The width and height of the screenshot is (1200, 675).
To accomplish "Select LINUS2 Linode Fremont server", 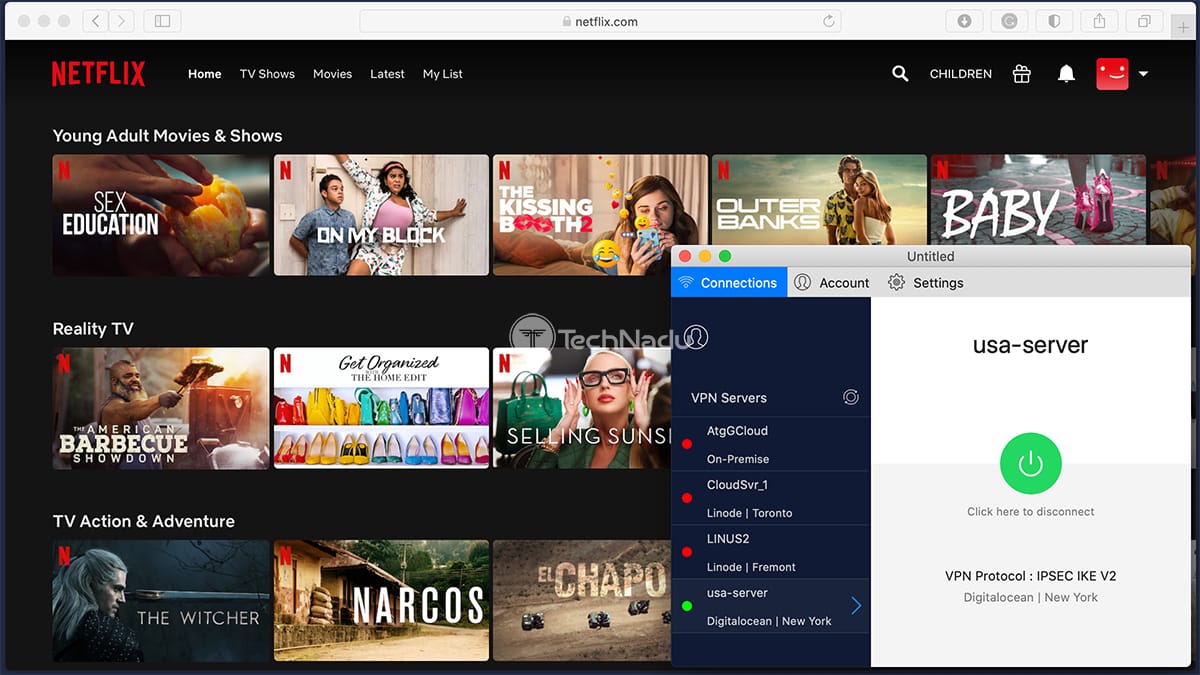I will pos(771,552).
